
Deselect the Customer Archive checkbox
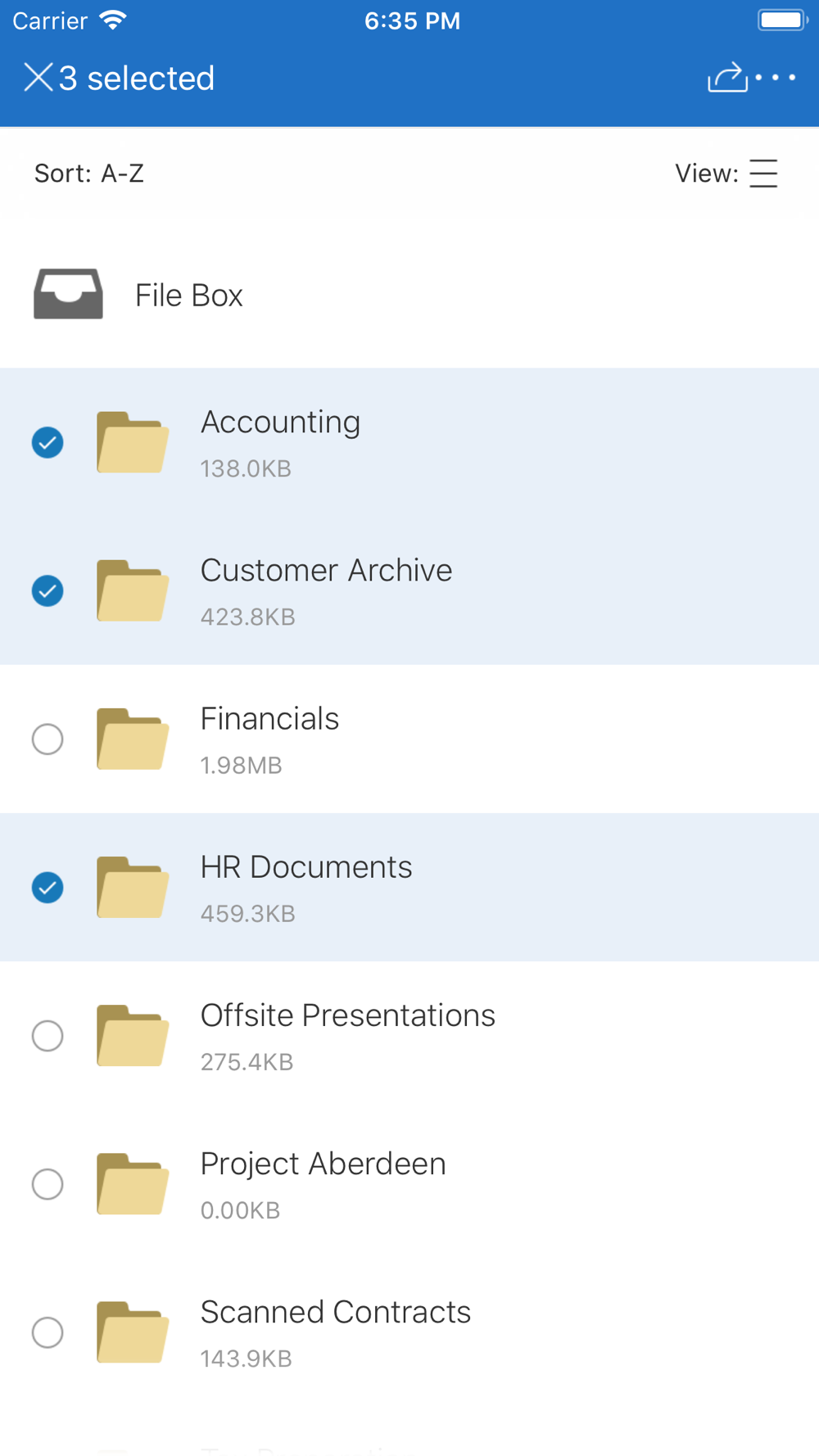tap(48, 590)
